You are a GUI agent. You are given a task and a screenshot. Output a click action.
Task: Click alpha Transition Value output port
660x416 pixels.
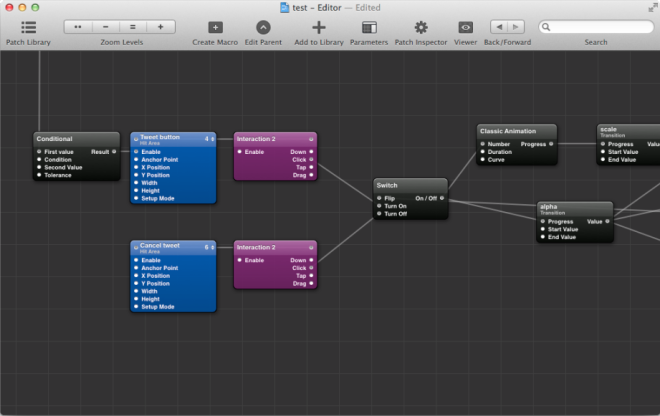(x=607, y=221)
